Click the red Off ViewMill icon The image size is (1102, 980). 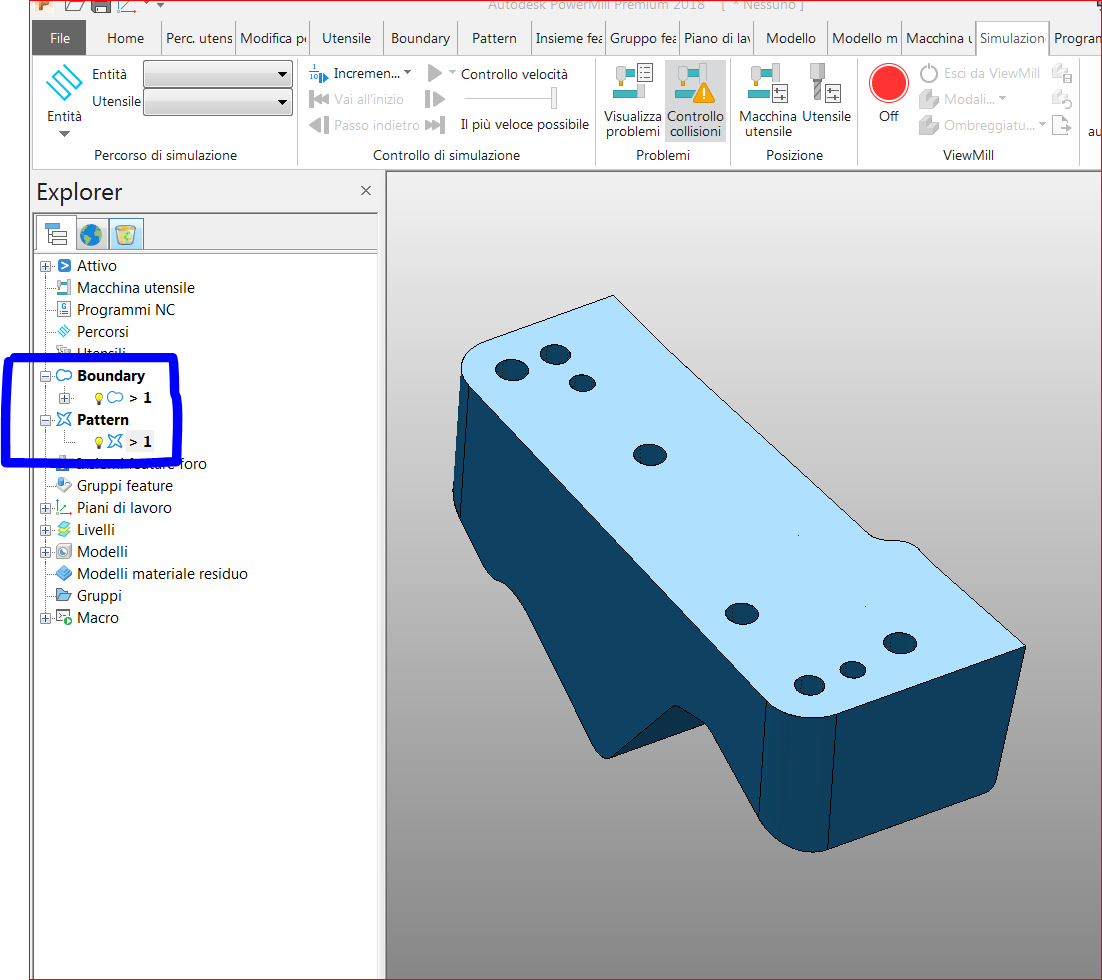(888, 83)
